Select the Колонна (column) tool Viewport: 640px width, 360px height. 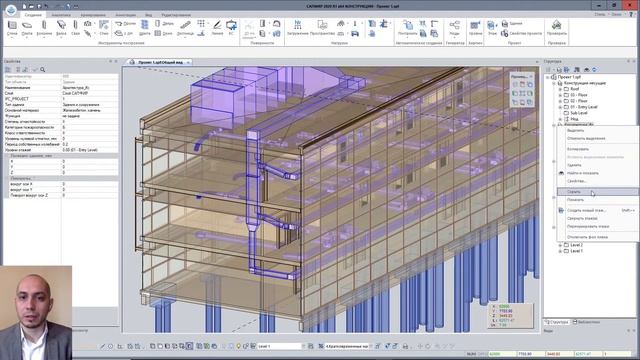click(44, 28)
